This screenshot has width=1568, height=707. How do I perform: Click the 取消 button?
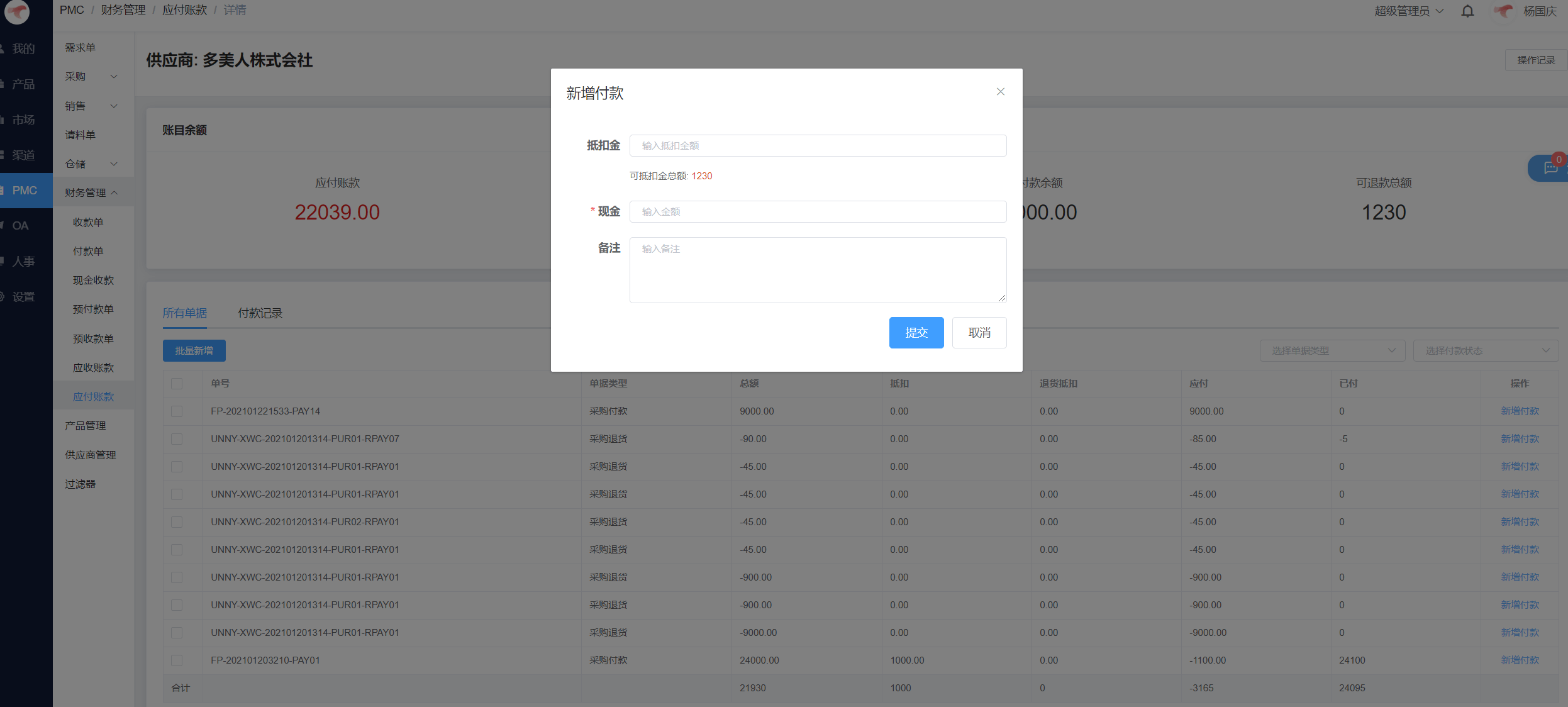point(979,333)
